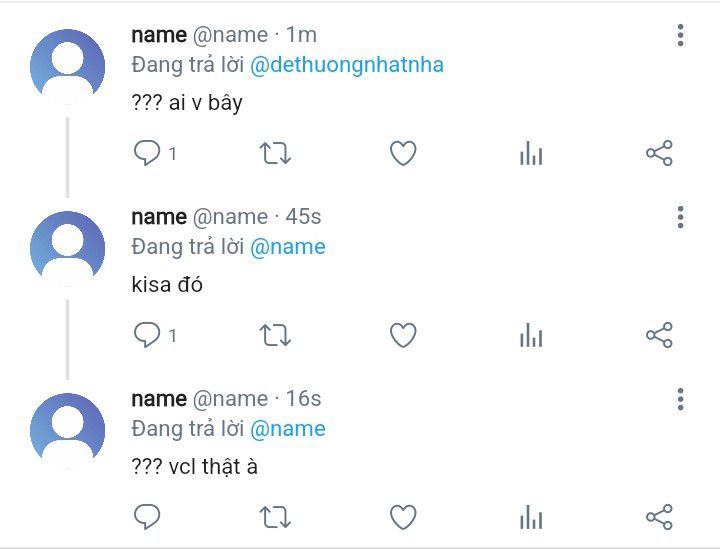Like the "kisa đó" tweet
The image size is (720, 549).
click(402, 335)
